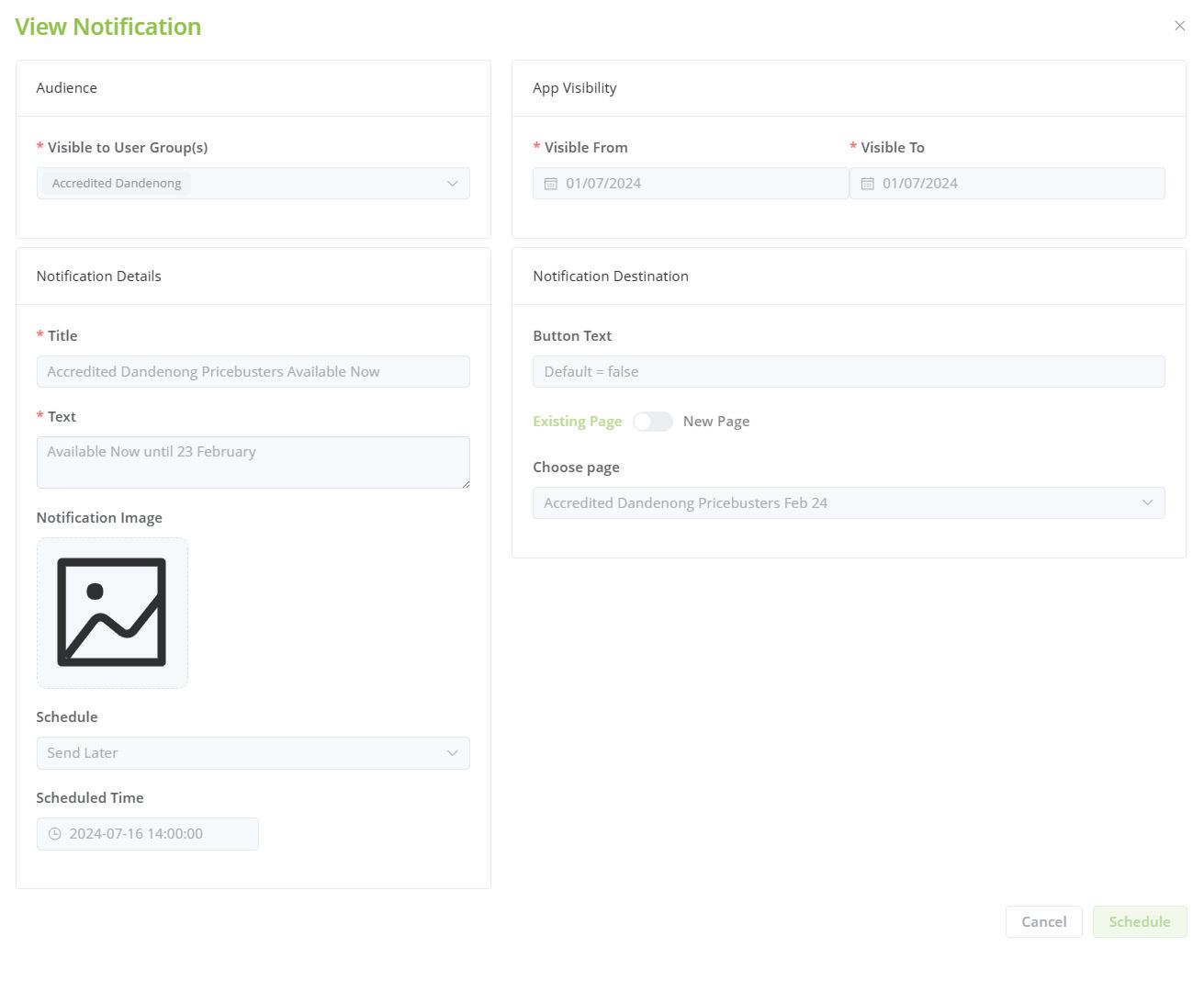
Task: Click the Accredited Dandenong group tag
Action: 117,184
